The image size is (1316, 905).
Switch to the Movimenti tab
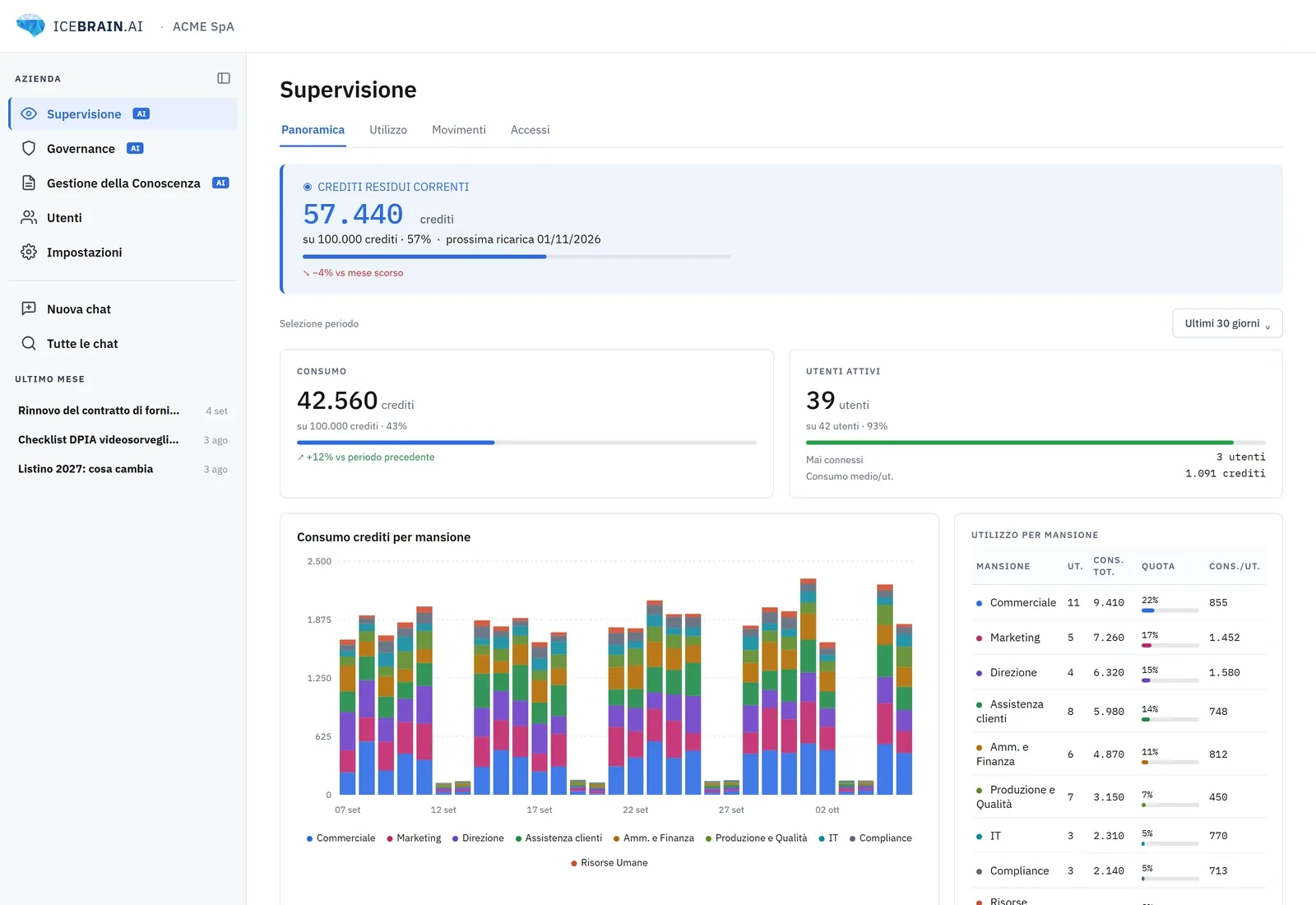click(x=459, y=130)
